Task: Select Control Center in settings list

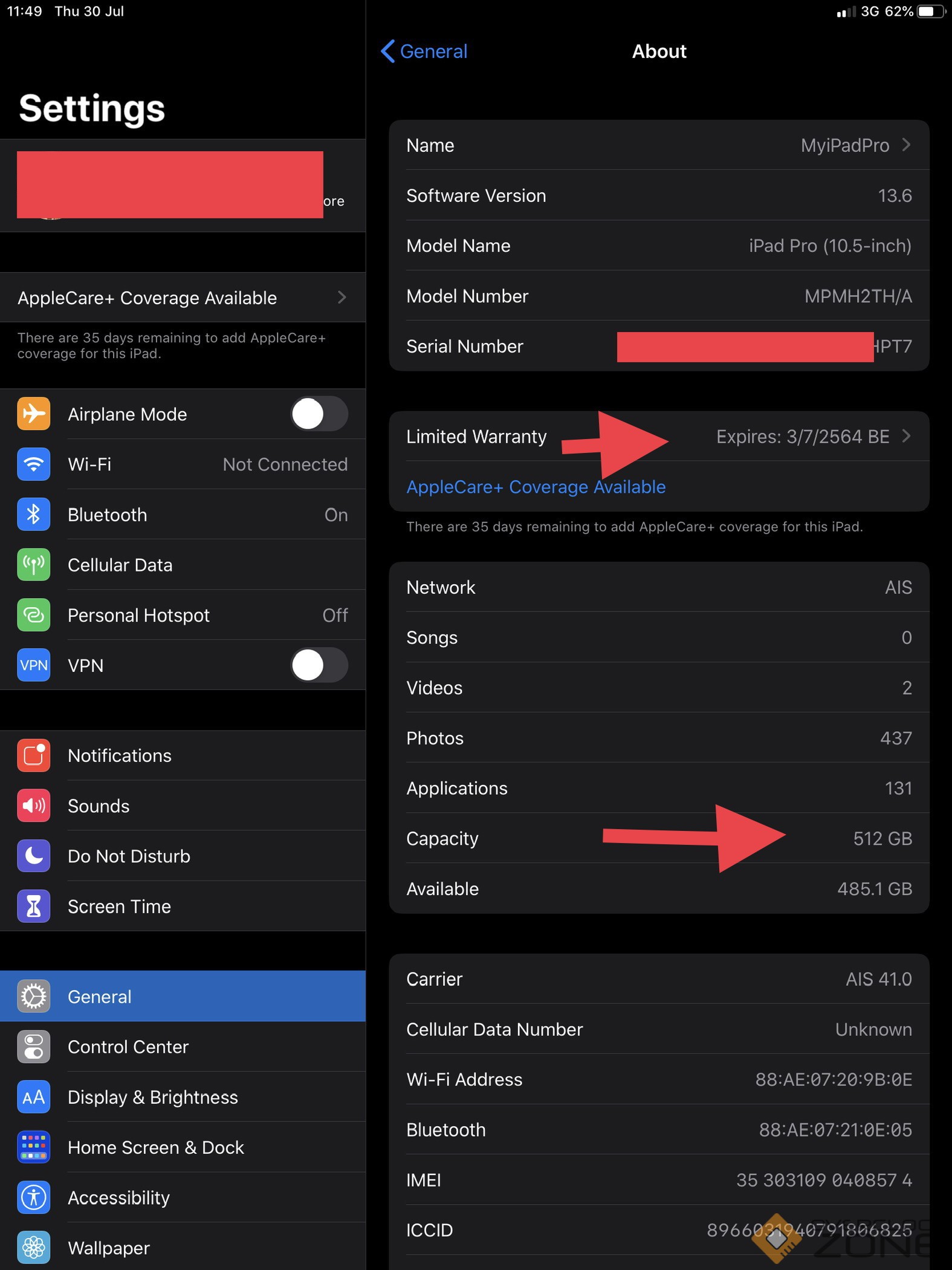Action: coord(128,1047)
